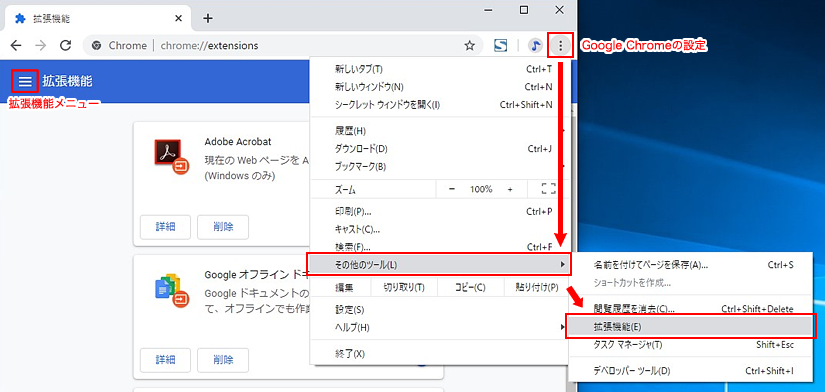
Task: Click コピー(C) in the edit row
Action: [470, 287]
